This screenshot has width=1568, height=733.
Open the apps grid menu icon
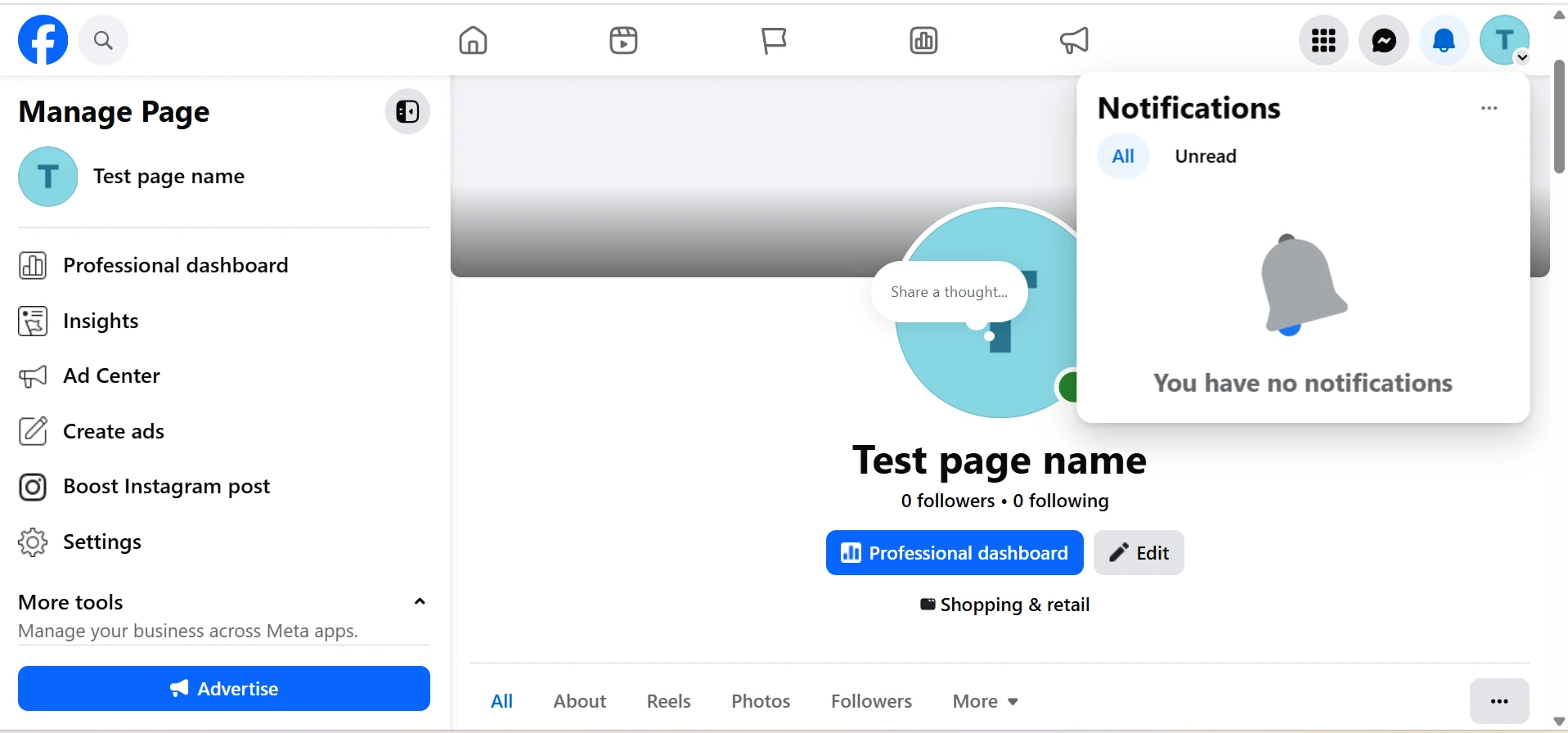coord(1323,40)
